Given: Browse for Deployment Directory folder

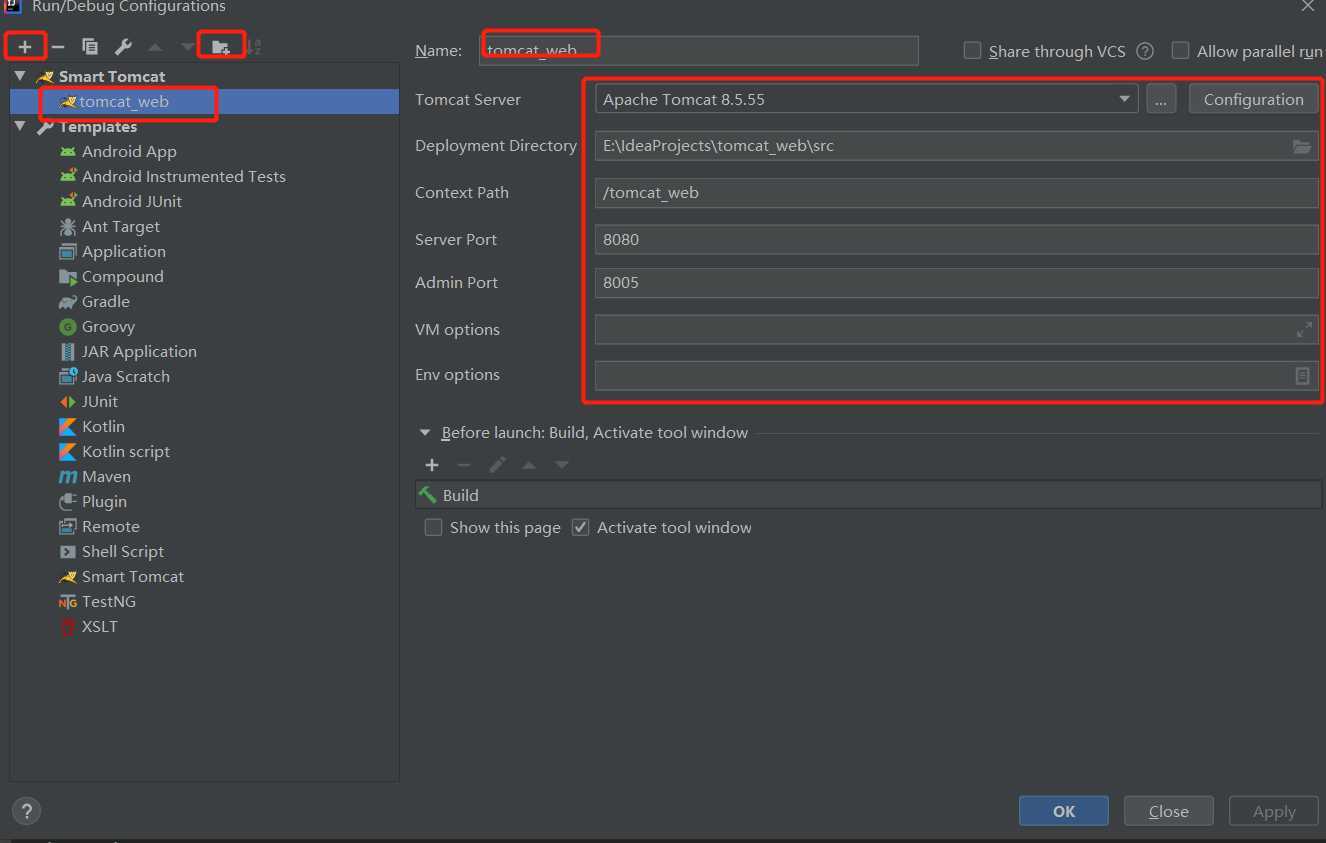Looking at the screenshot, I should coord(1301,146).
